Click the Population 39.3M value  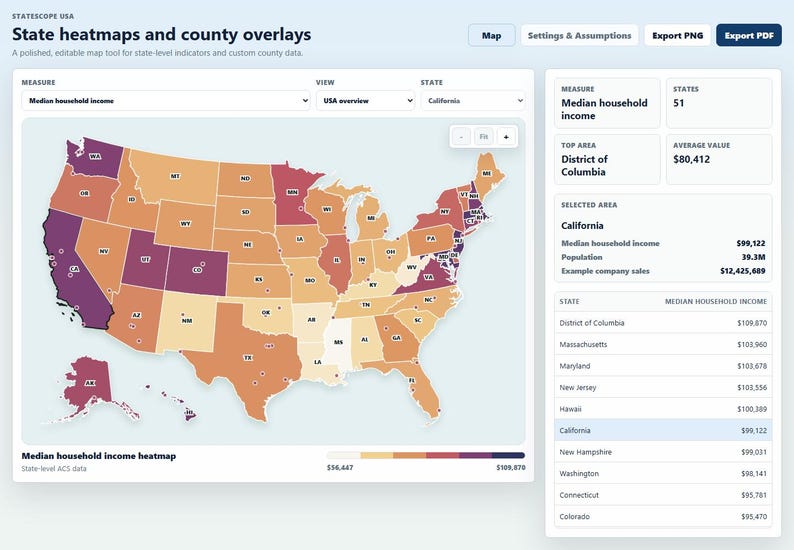(753, 257)
